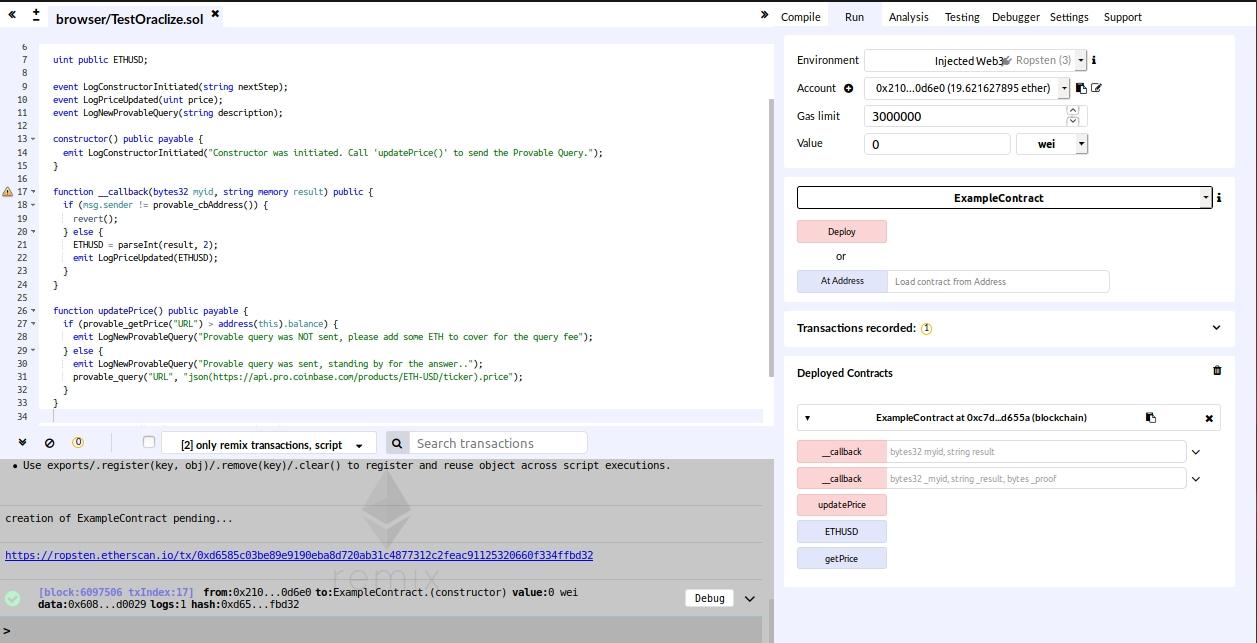Switch to the Compile tab

click(800, 17)
